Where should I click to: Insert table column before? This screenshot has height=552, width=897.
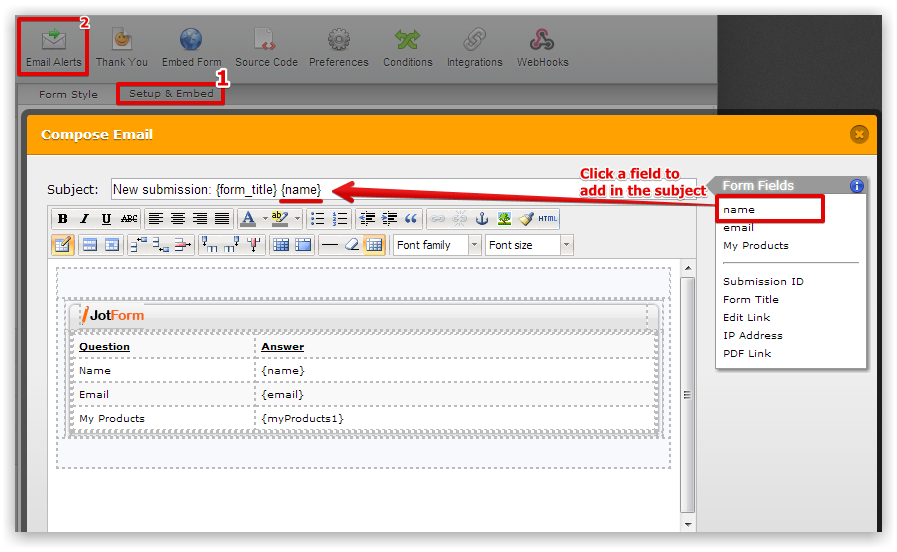pos(209,245)
